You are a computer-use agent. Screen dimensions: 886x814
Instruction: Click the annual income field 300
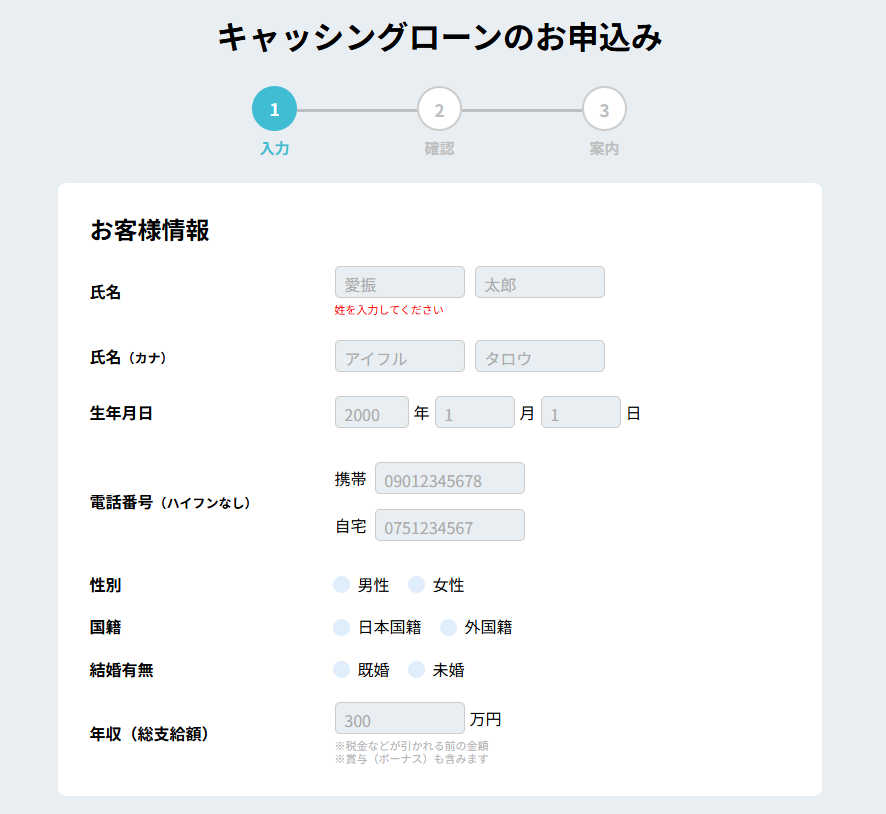point(399,718)
